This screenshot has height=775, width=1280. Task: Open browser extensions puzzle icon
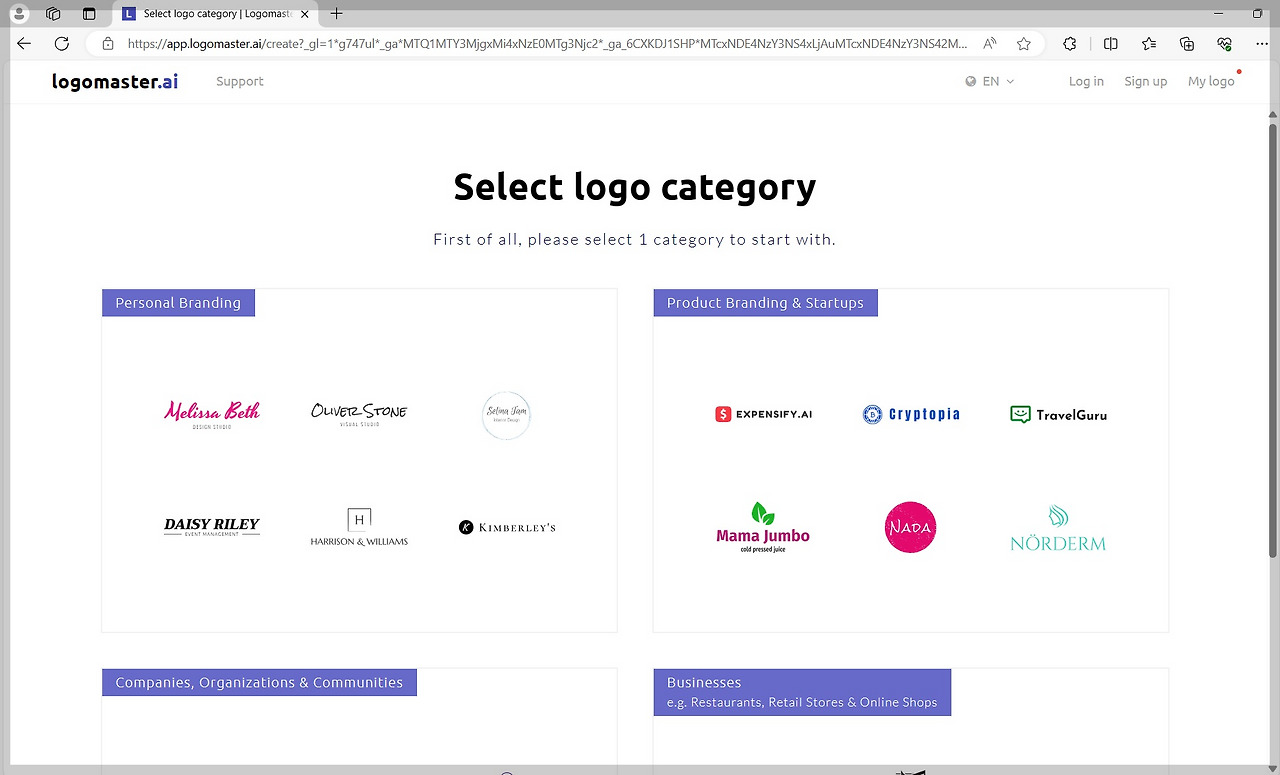[1070, 43]
